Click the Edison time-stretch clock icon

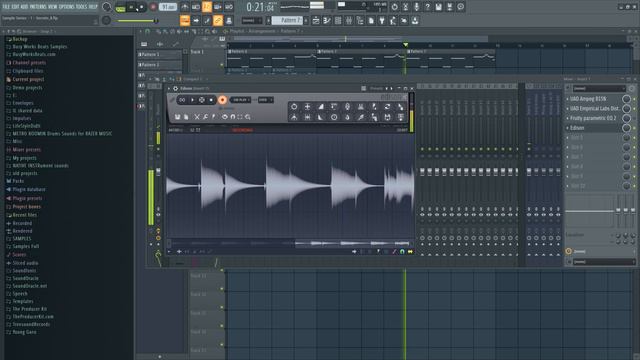334,117
